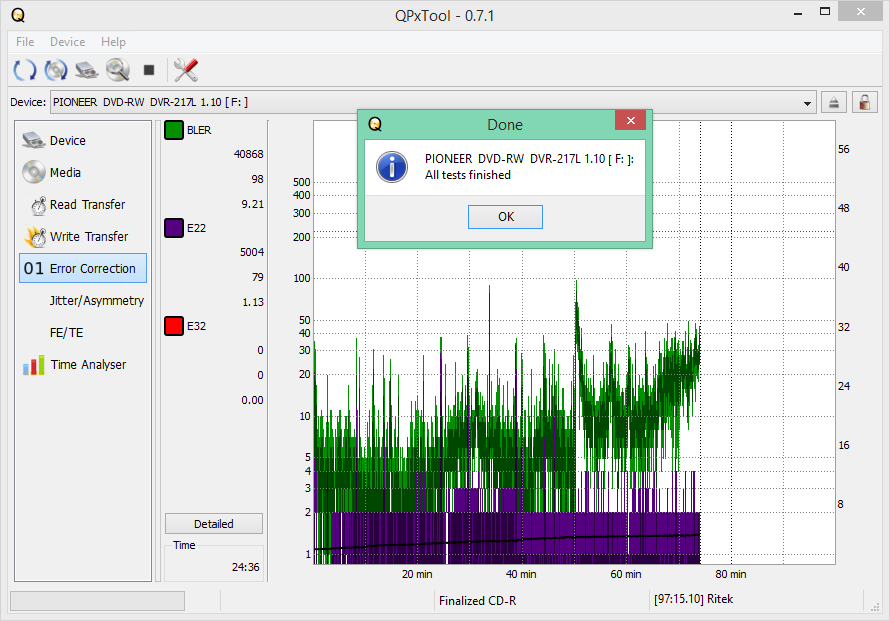Click the E22 total value 5004
Screen dimensions: 890x621
(252, 252)
